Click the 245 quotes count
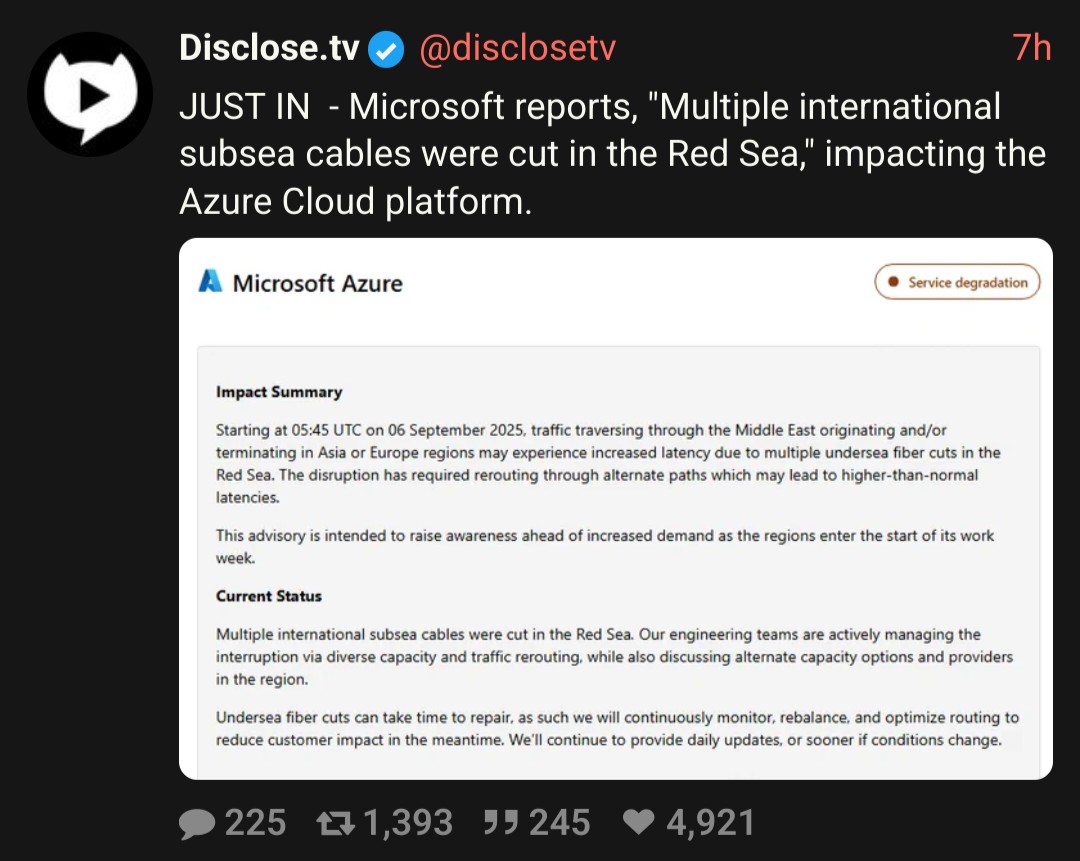 pos(559,823)
